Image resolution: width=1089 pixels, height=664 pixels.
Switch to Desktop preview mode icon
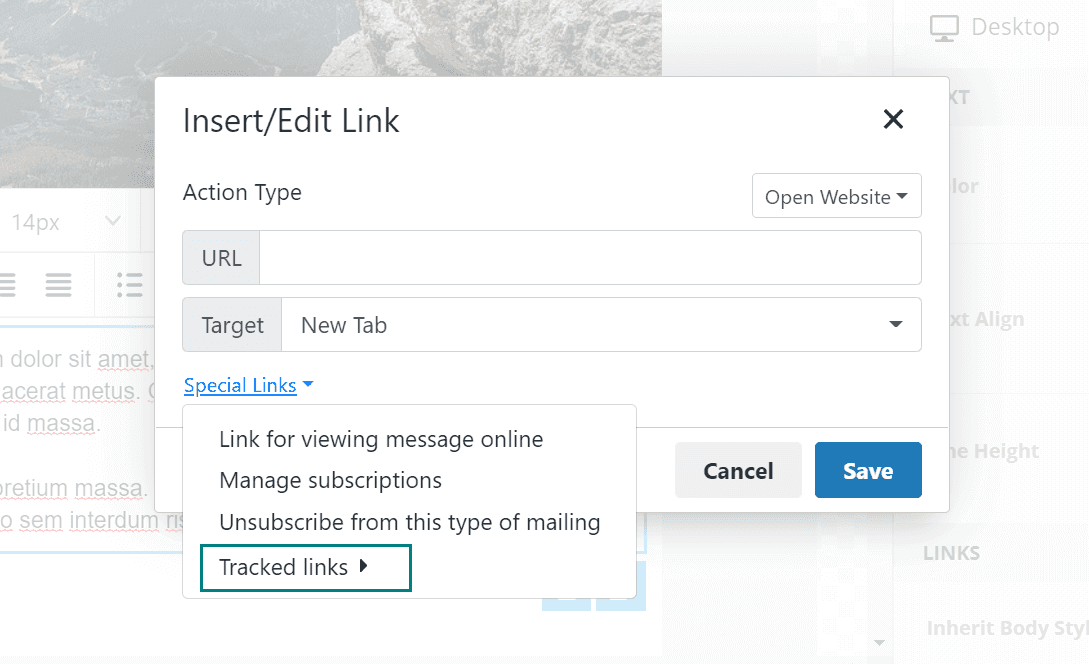coord(944,28)
